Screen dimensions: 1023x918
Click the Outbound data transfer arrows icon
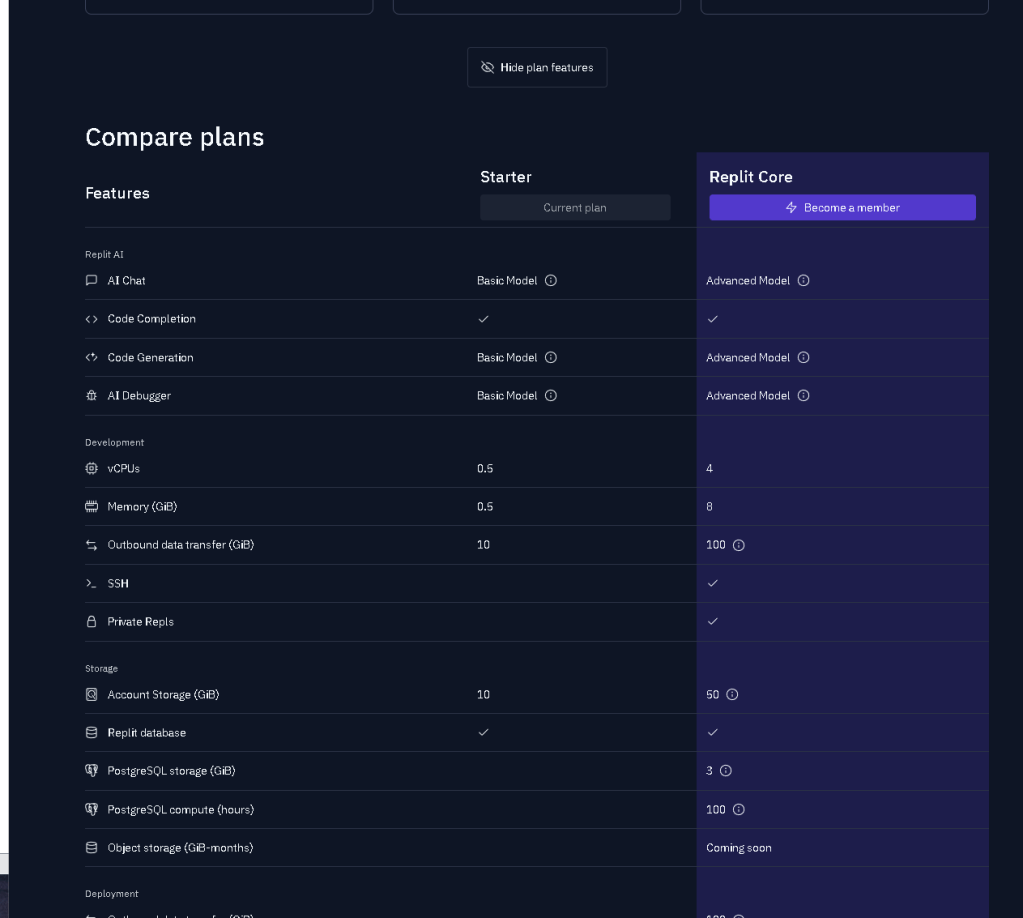(91, 545)
